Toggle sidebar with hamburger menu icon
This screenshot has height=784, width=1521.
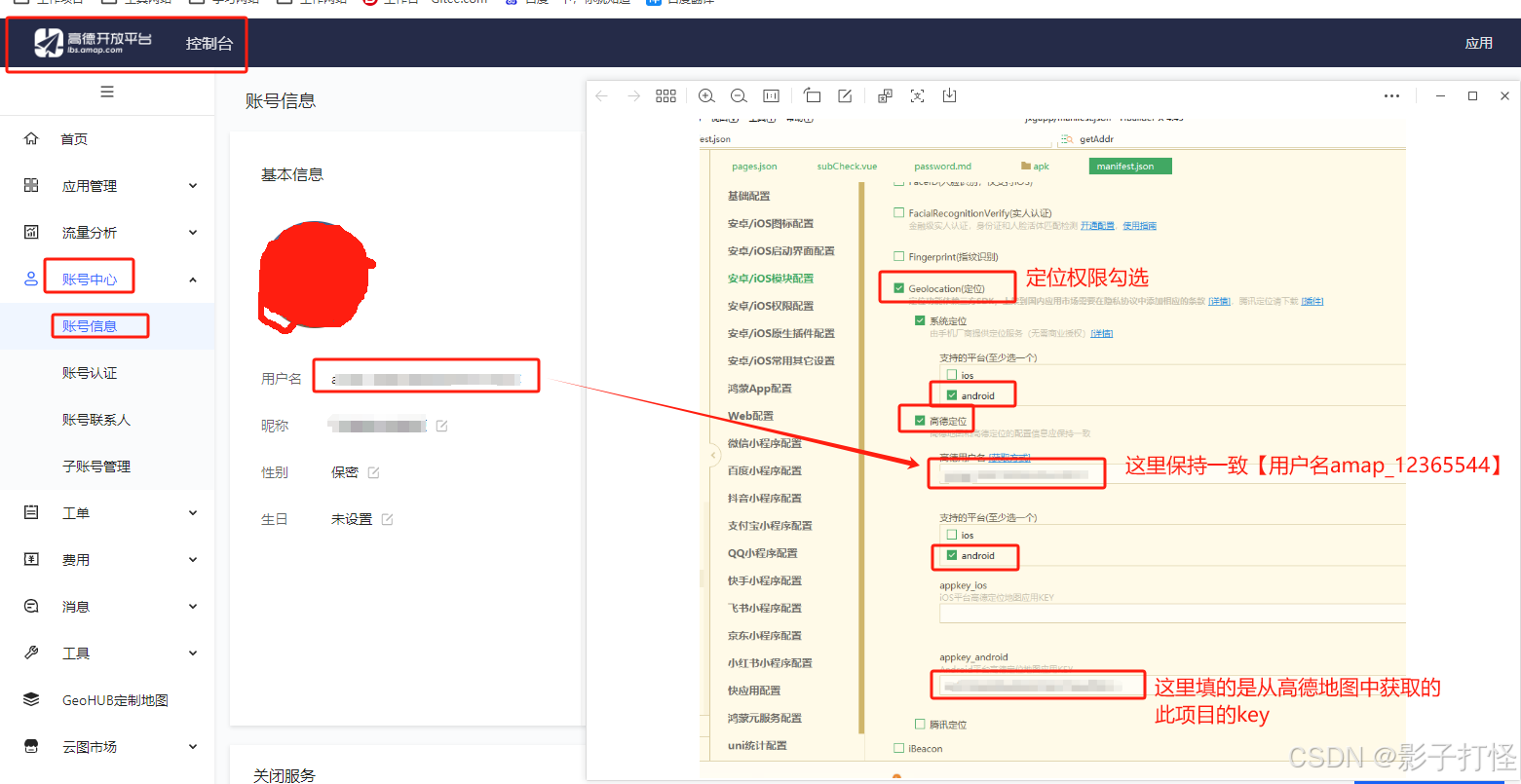tap(107, 92)
